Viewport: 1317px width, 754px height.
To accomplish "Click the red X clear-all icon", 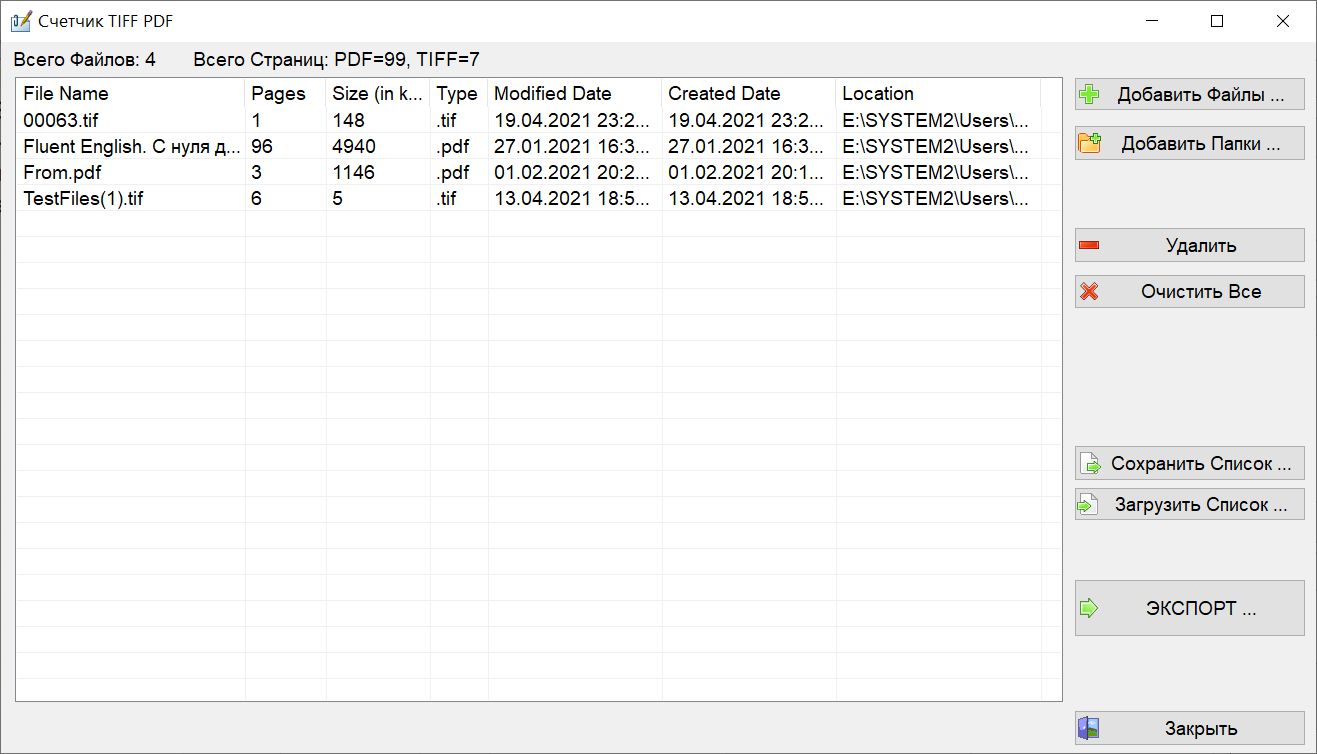I will 1090,292.
